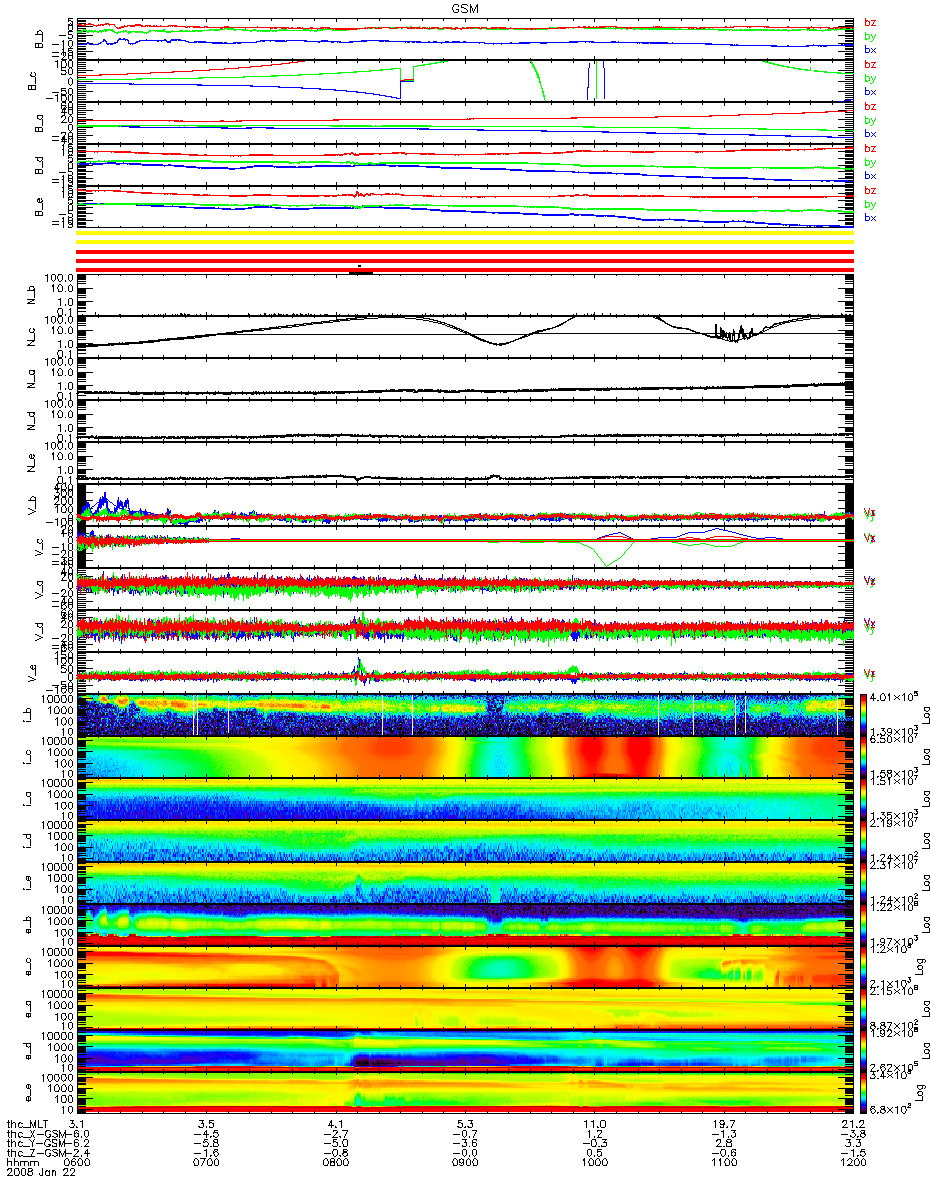930x1200 pixels.
Task: Select the bz legend entry for B_b
Action: (x=869, y=22)
